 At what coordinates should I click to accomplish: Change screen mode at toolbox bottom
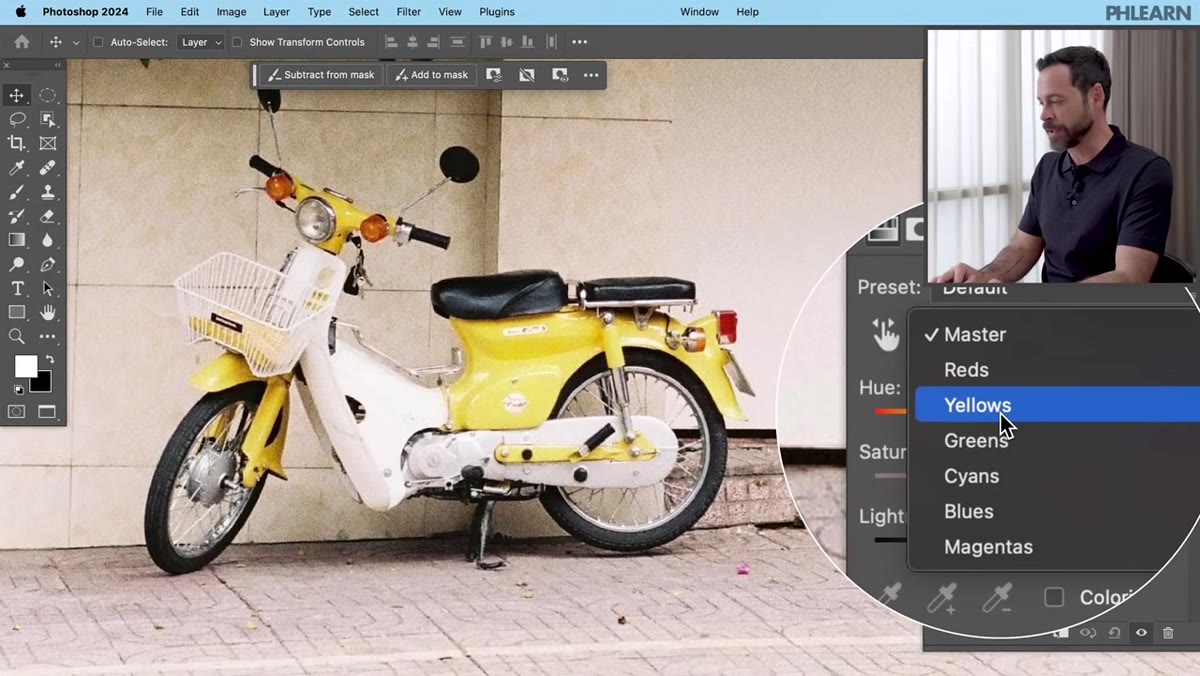click(x=47, y=411)
